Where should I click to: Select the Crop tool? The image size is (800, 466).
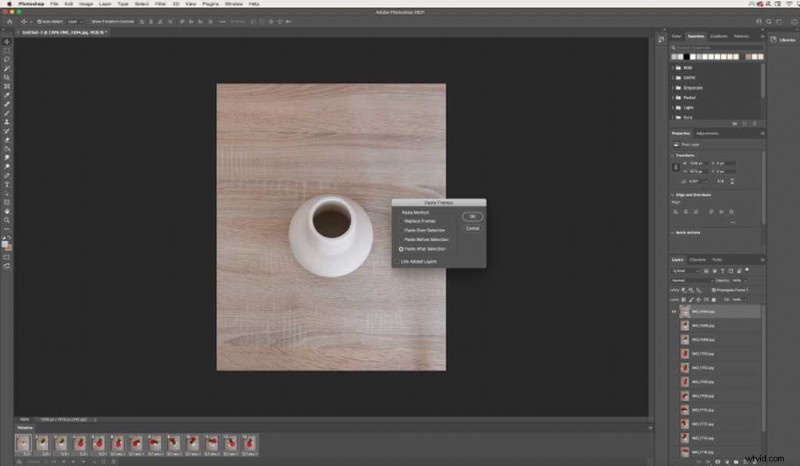[7, 78]
